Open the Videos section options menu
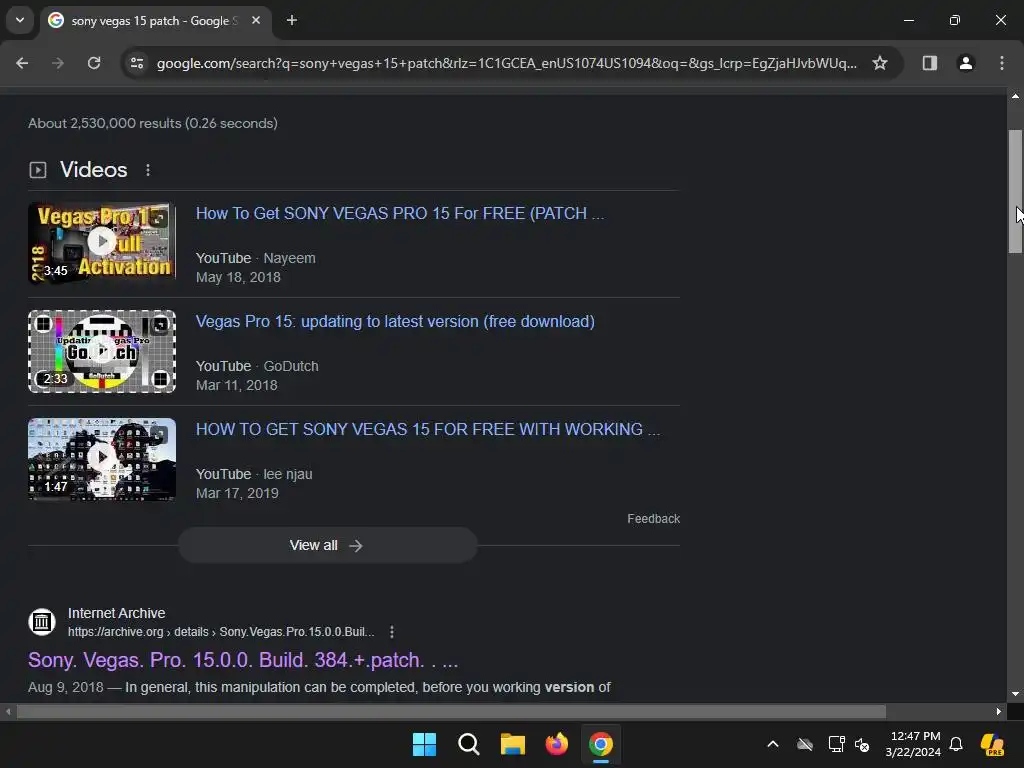This screenshot has width=1024, height=768. pyautogui.click(x=148, y=170)
